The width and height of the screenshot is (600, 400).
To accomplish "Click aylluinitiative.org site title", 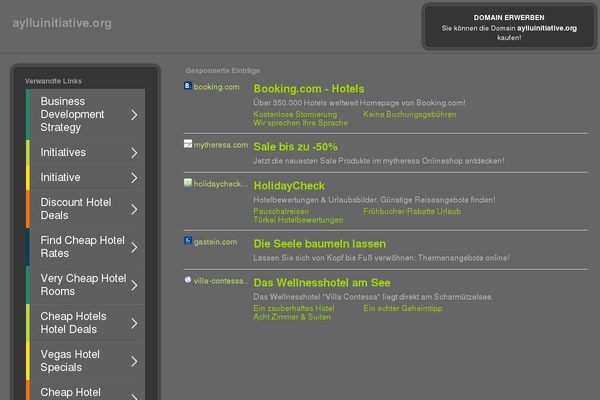I will [62, 23].
